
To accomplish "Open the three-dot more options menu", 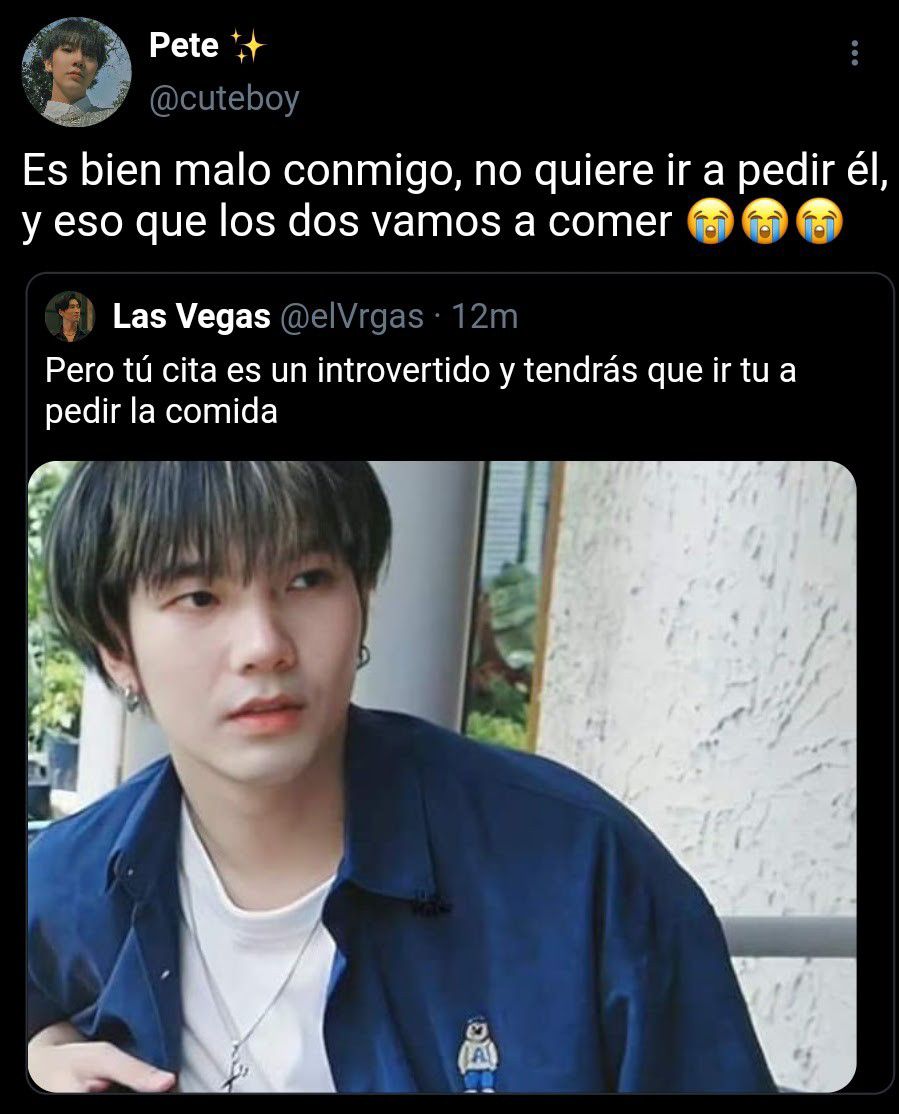I will (x=854, y=53).
